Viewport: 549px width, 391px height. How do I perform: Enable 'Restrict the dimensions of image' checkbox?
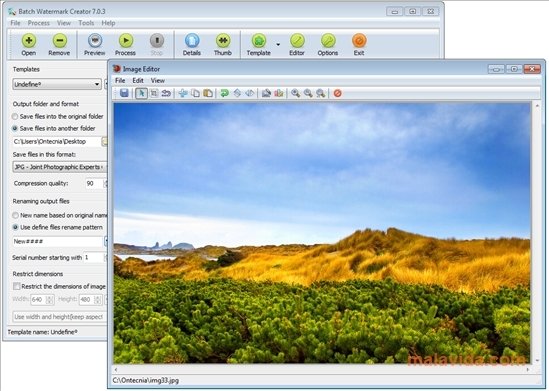pos(16,286)
